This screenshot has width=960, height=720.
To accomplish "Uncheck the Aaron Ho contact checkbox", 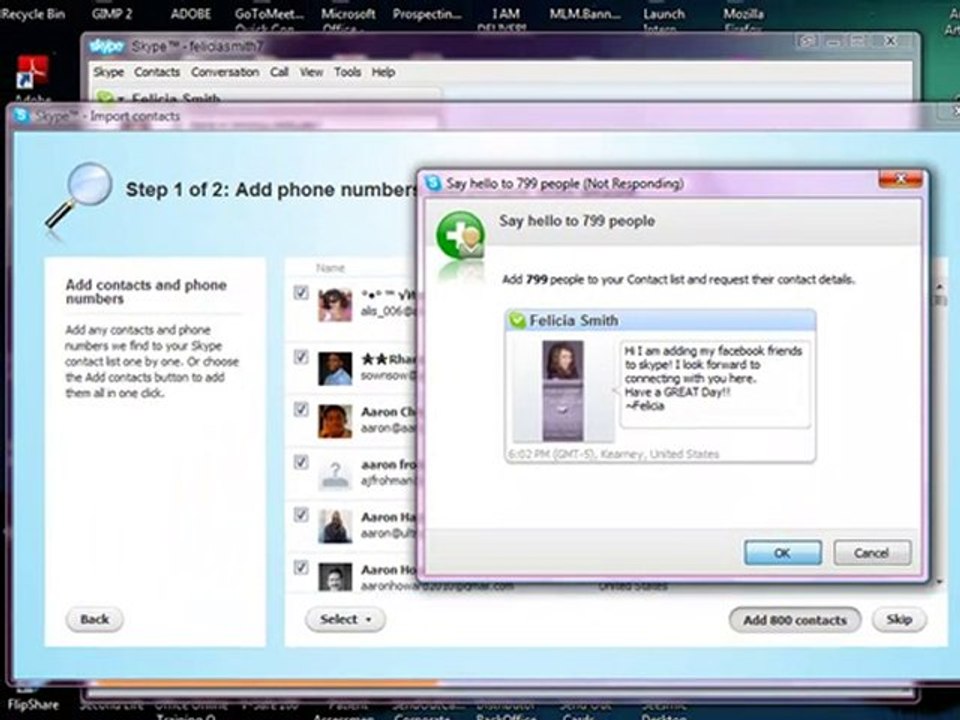I will (x=301, y=567).
